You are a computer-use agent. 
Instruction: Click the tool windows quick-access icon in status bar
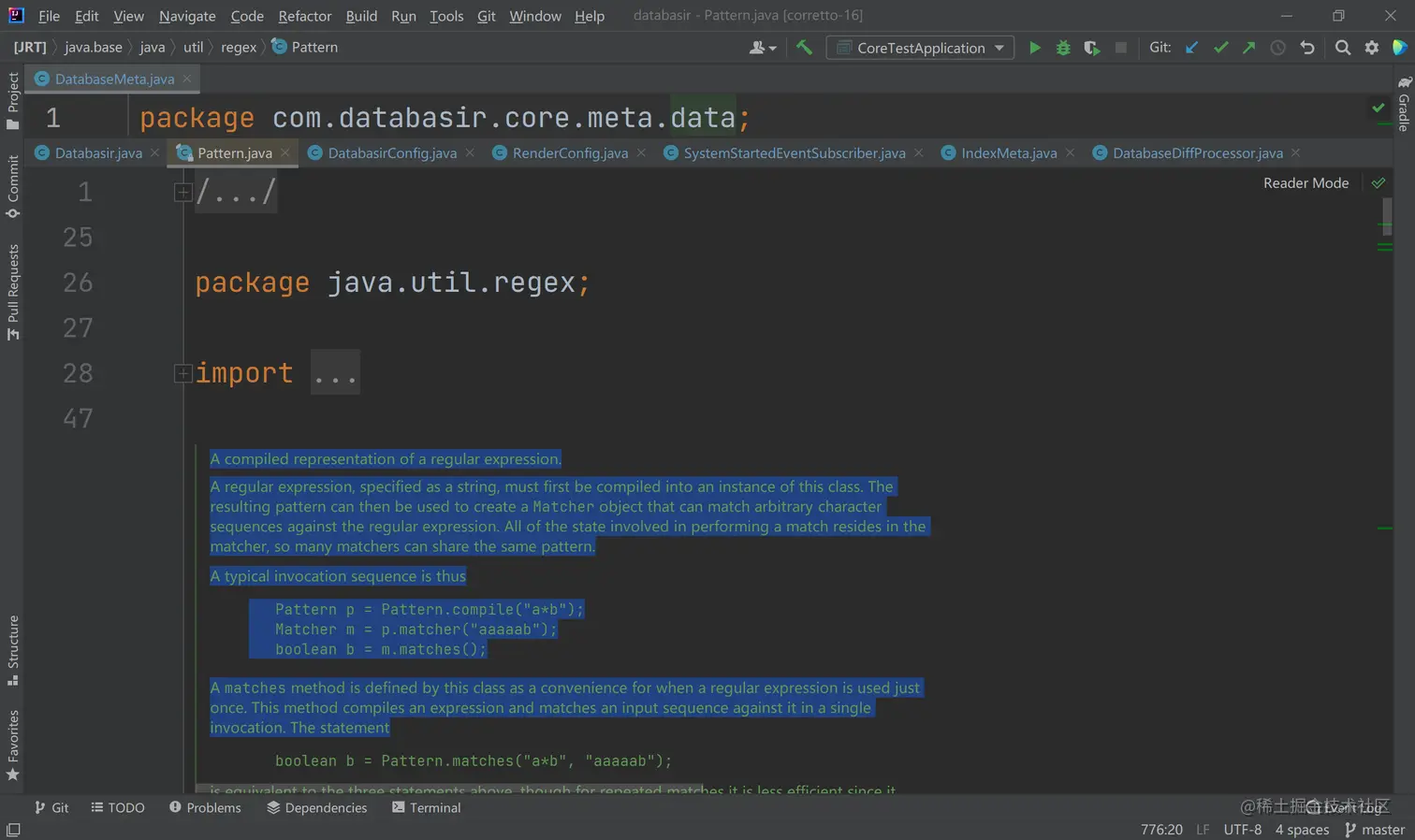click(13, 830)
